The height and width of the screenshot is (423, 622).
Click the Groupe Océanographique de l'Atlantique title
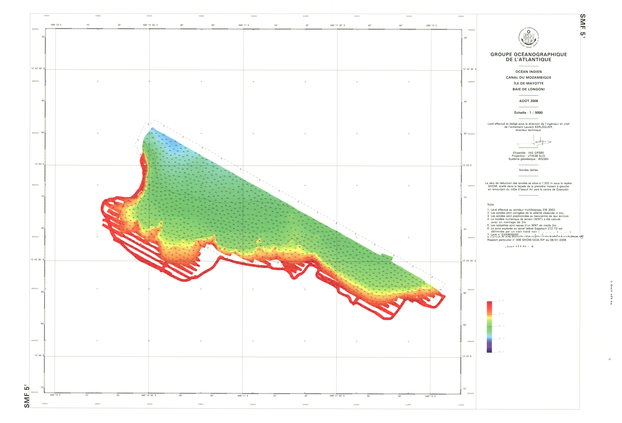(528, 57)
